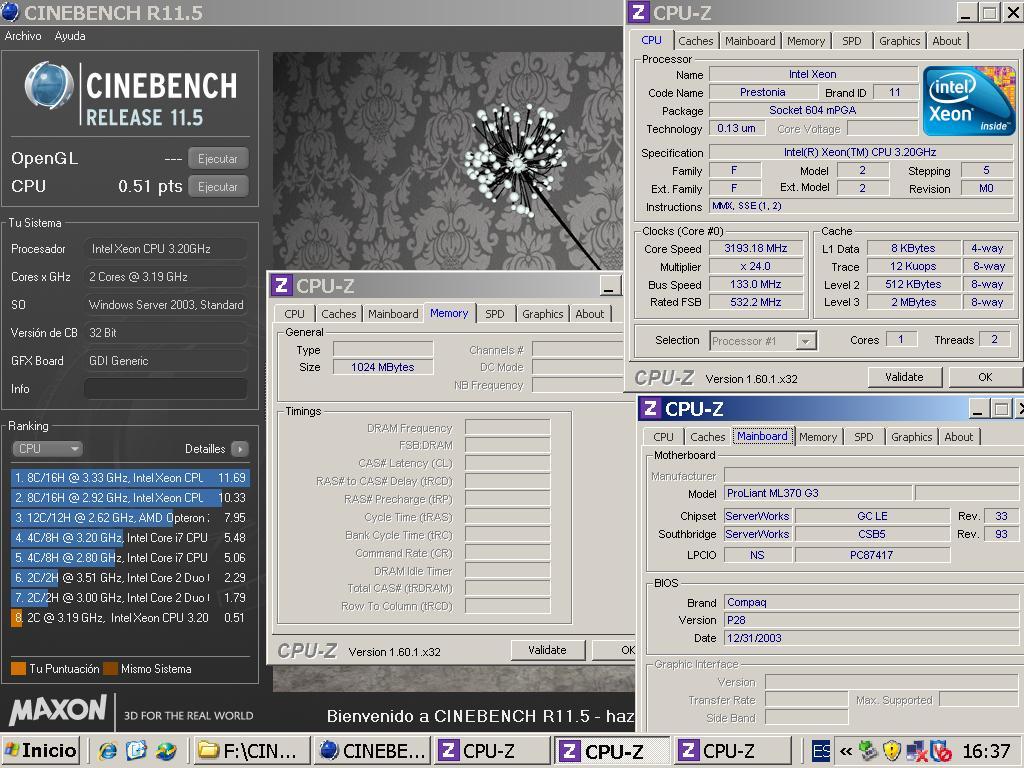
Task: Switch to Memory tab in top CPU-Z window
Action: (806, 41)
